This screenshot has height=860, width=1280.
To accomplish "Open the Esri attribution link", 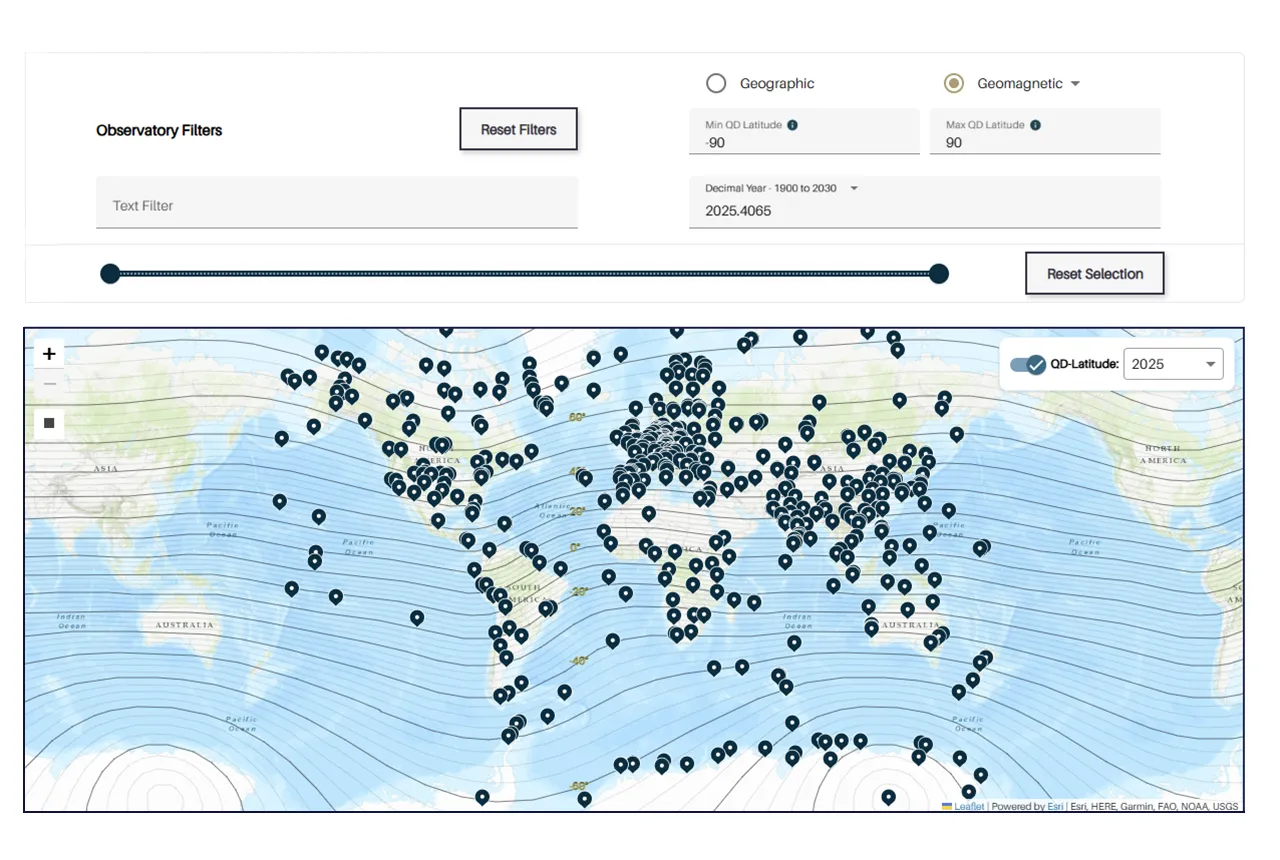I will click(1055, 806).
